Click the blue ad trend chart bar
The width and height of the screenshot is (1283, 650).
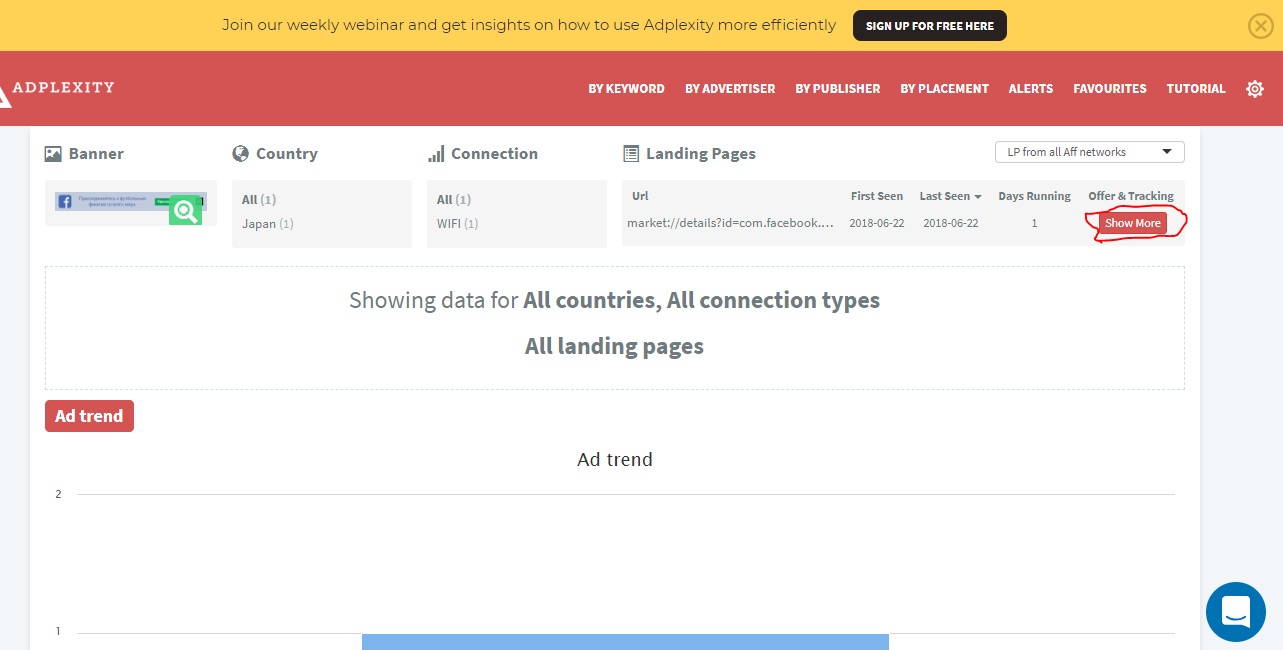click(x=625, y=641)
